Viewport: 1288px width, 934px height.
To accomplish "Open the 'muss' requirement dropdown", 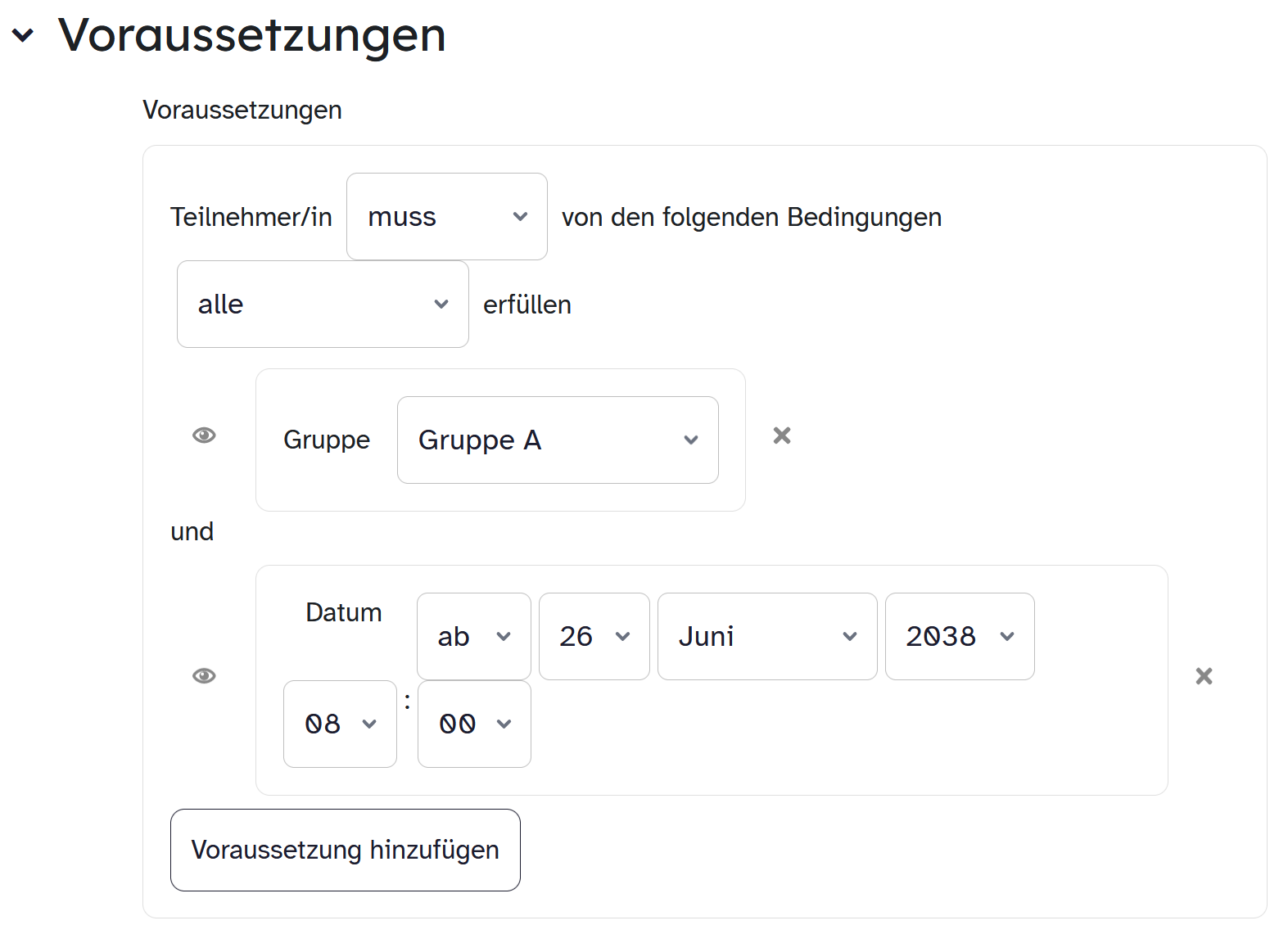I will (x=446, y=217).
